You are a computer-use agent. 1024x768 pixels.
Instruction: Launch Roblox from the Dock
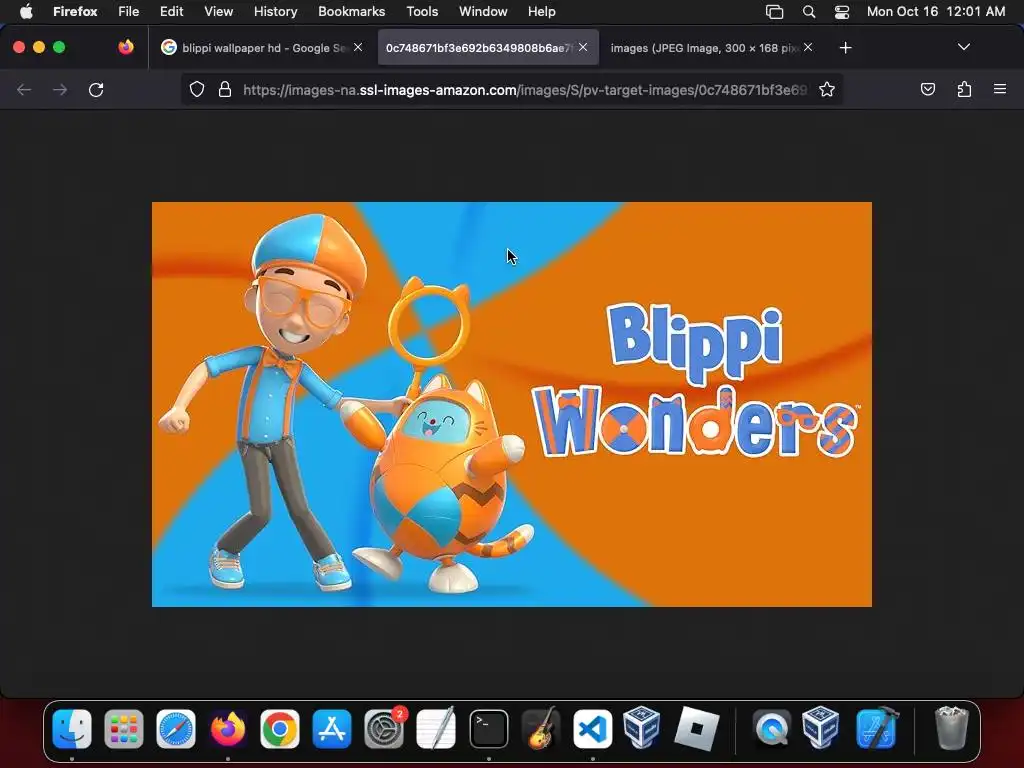click(696, 728)
